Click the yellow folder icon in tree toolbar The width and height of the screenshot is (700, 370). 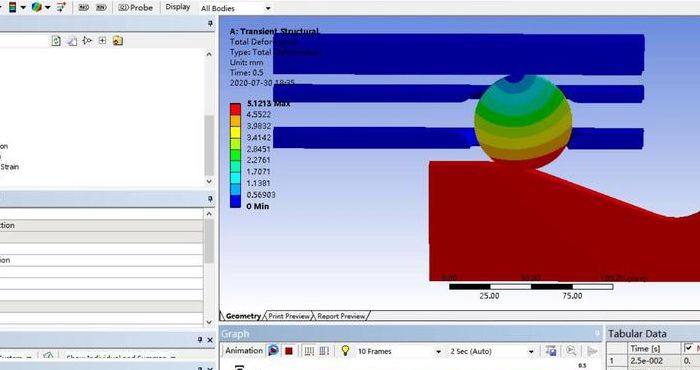(118, 41)
